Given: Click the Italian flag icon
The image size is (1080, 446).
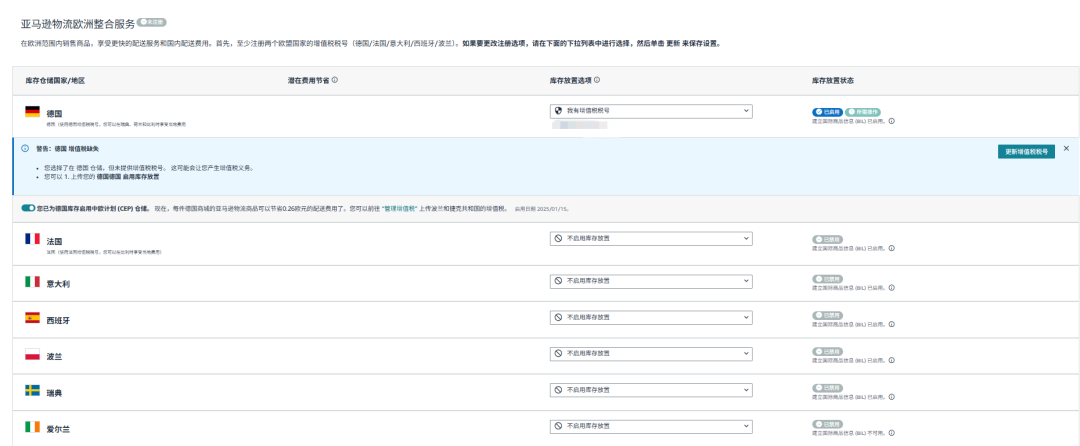Looking at the screenshot, I should point(32,282).
